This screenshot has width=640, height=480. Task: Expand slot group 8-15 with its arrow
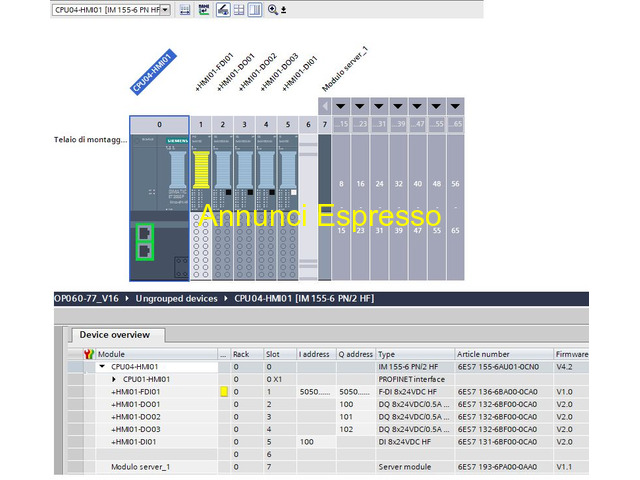click(x=341, y=107)
